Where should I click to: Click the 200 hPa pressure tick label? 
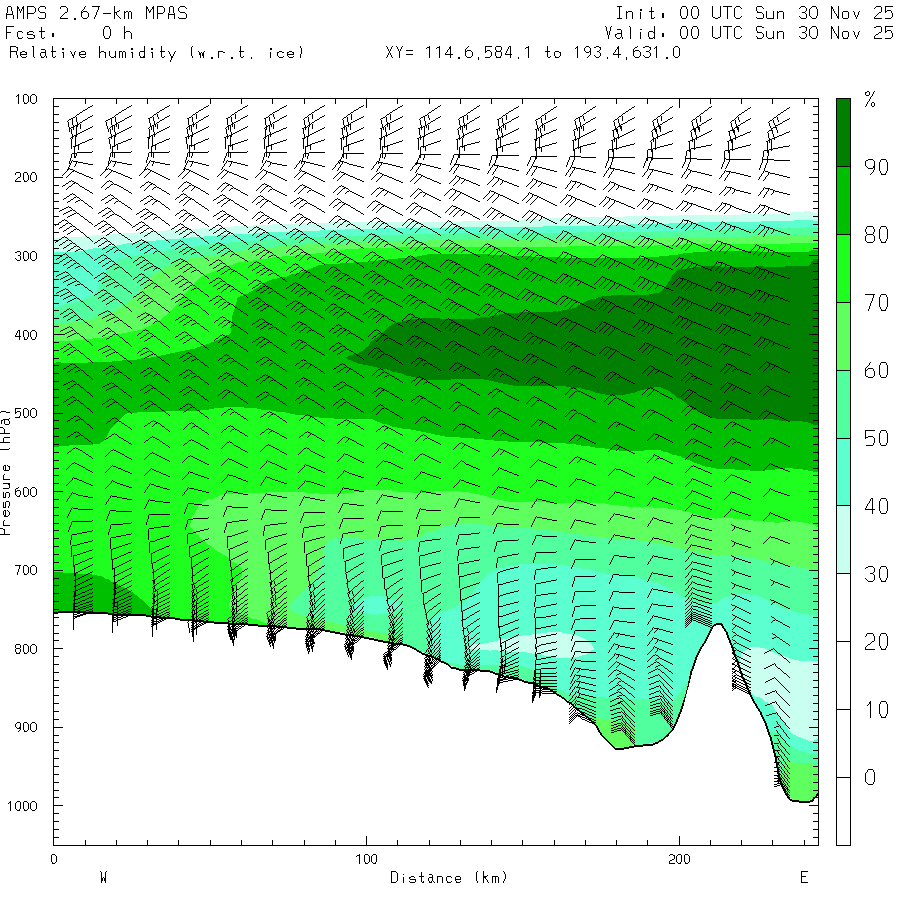click(x=26, y=177)
